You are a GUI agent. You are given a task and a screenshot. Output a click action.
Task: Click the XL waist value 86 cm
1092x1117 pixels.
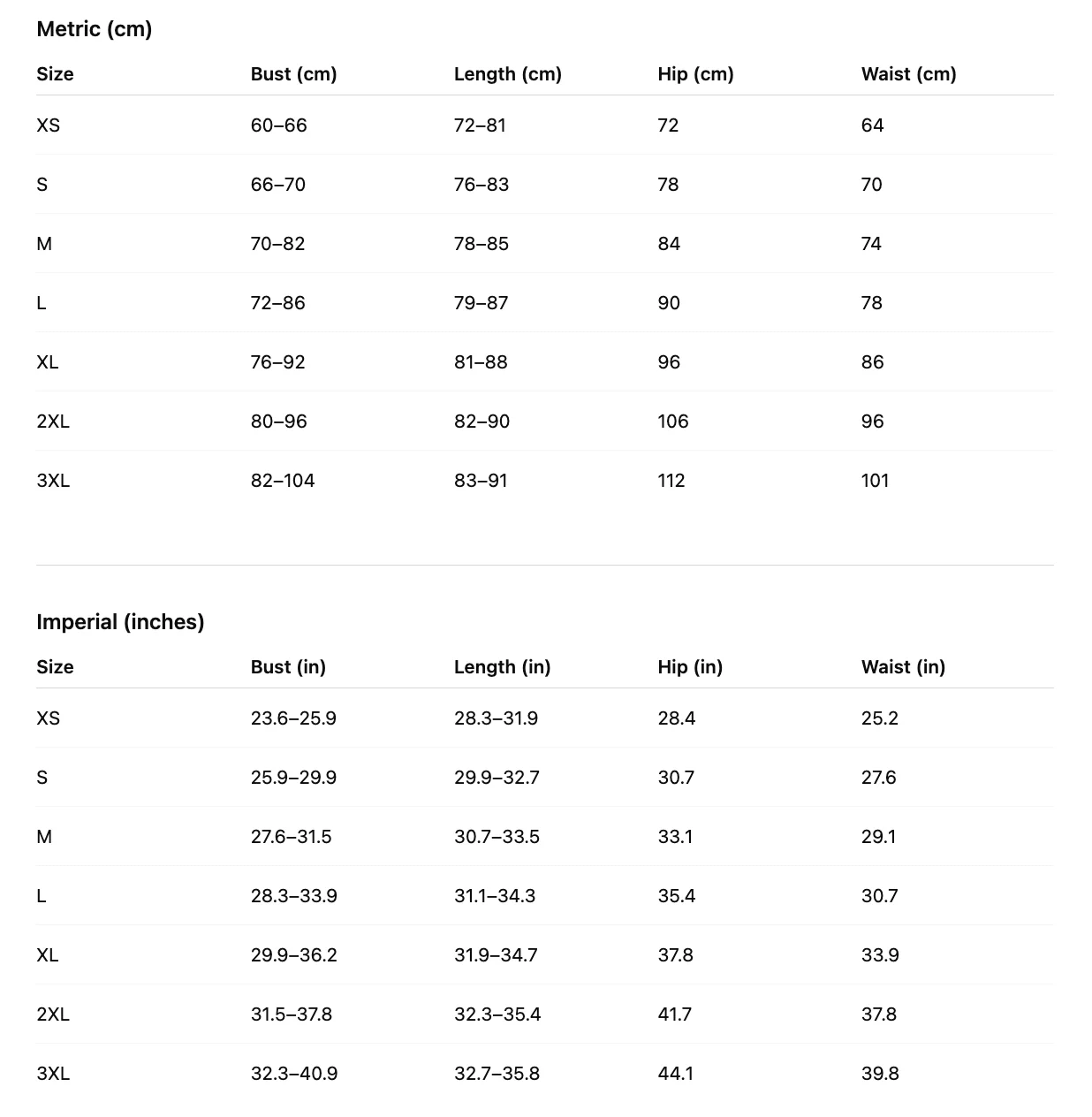coord(873,362)
